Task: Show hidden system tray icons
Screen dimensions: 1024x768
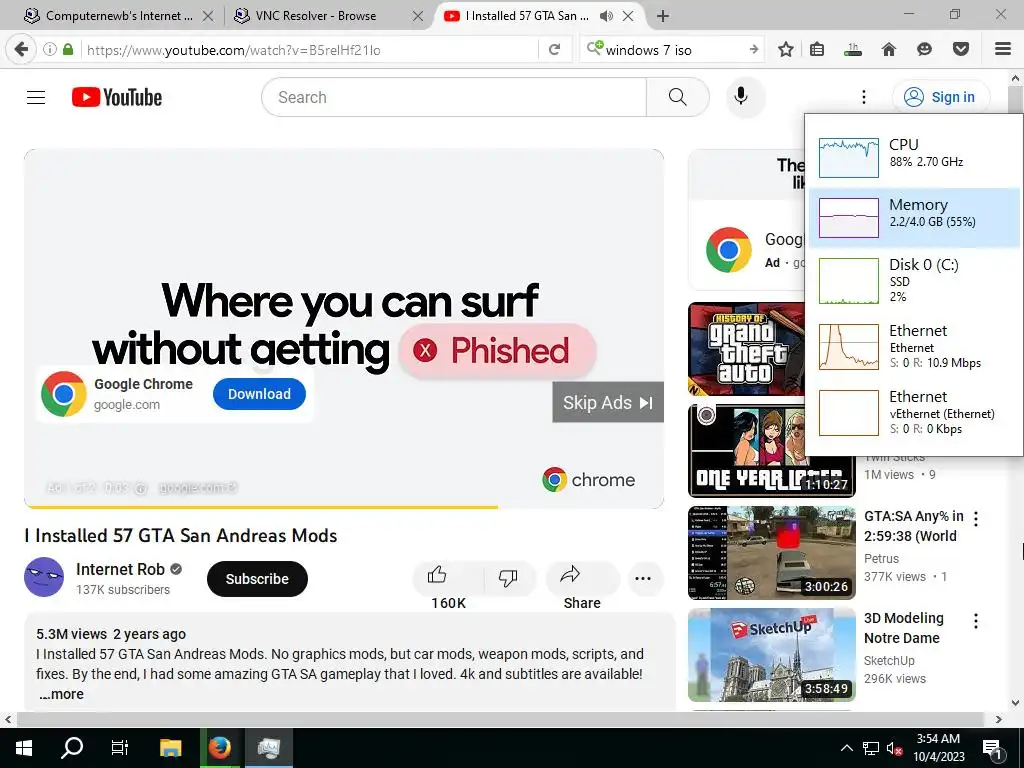Action: tap(846, 748)
